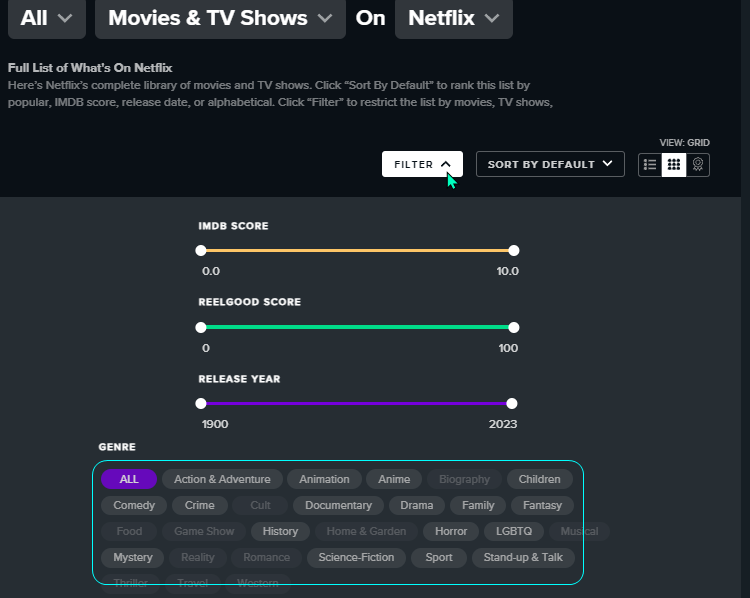Select the badge-style view icon
Image resolution: width=750 pixels, height=598 pixels.
(698, 165)
